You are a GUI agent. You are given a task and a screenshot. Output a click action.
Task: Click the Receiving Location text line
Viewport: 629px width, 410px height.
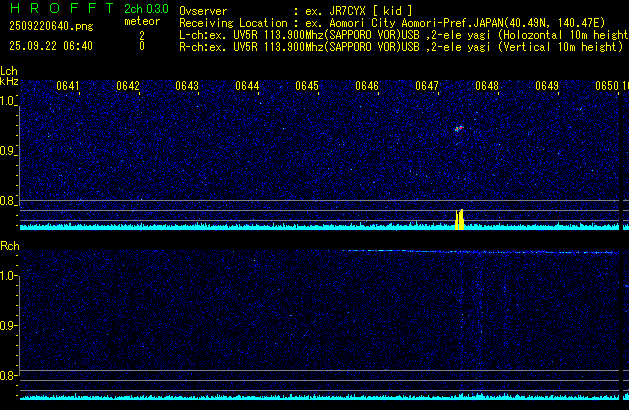tap(400, 22)
